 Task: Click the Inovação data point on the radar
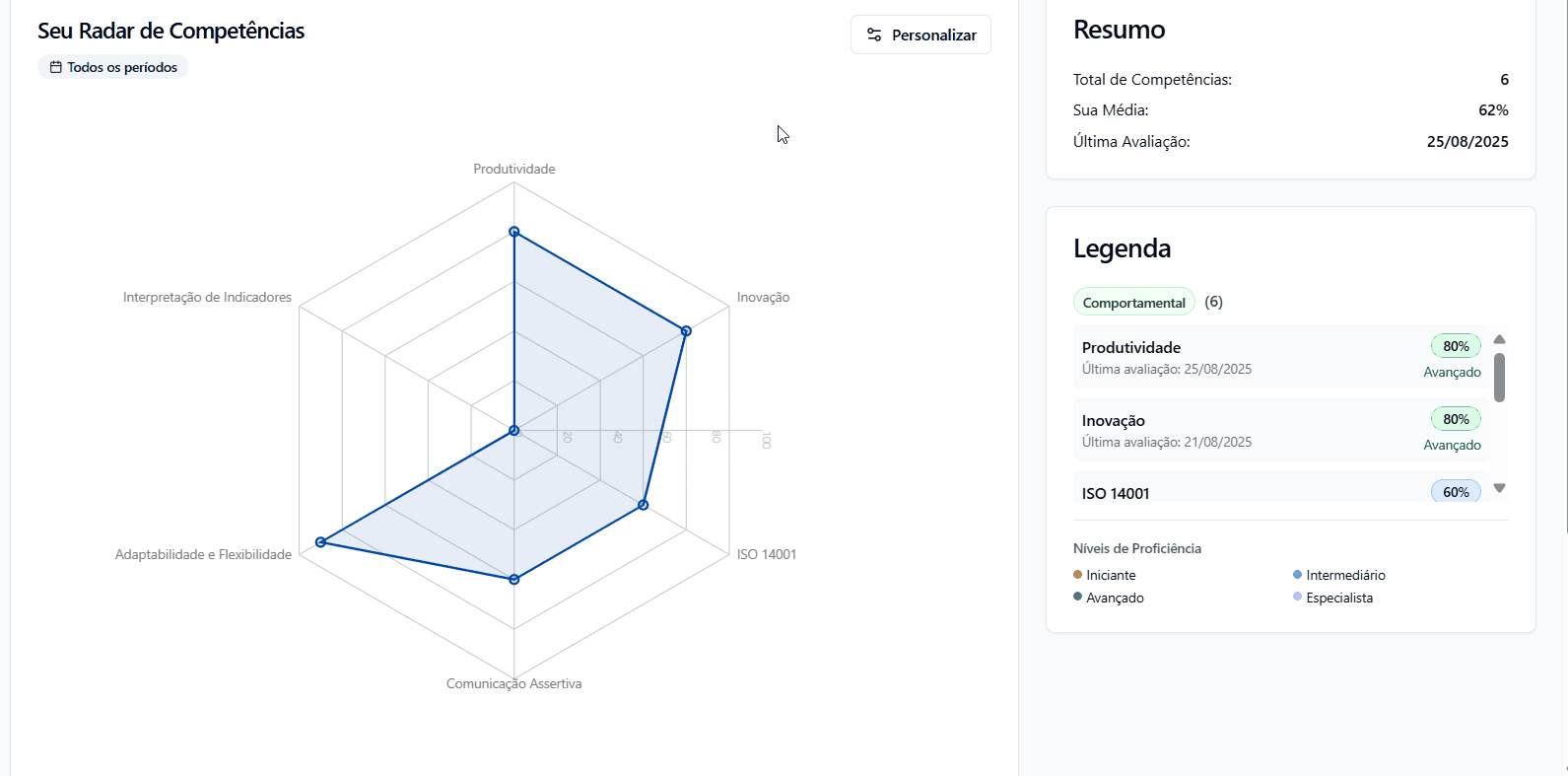click(x=686, y=331)
